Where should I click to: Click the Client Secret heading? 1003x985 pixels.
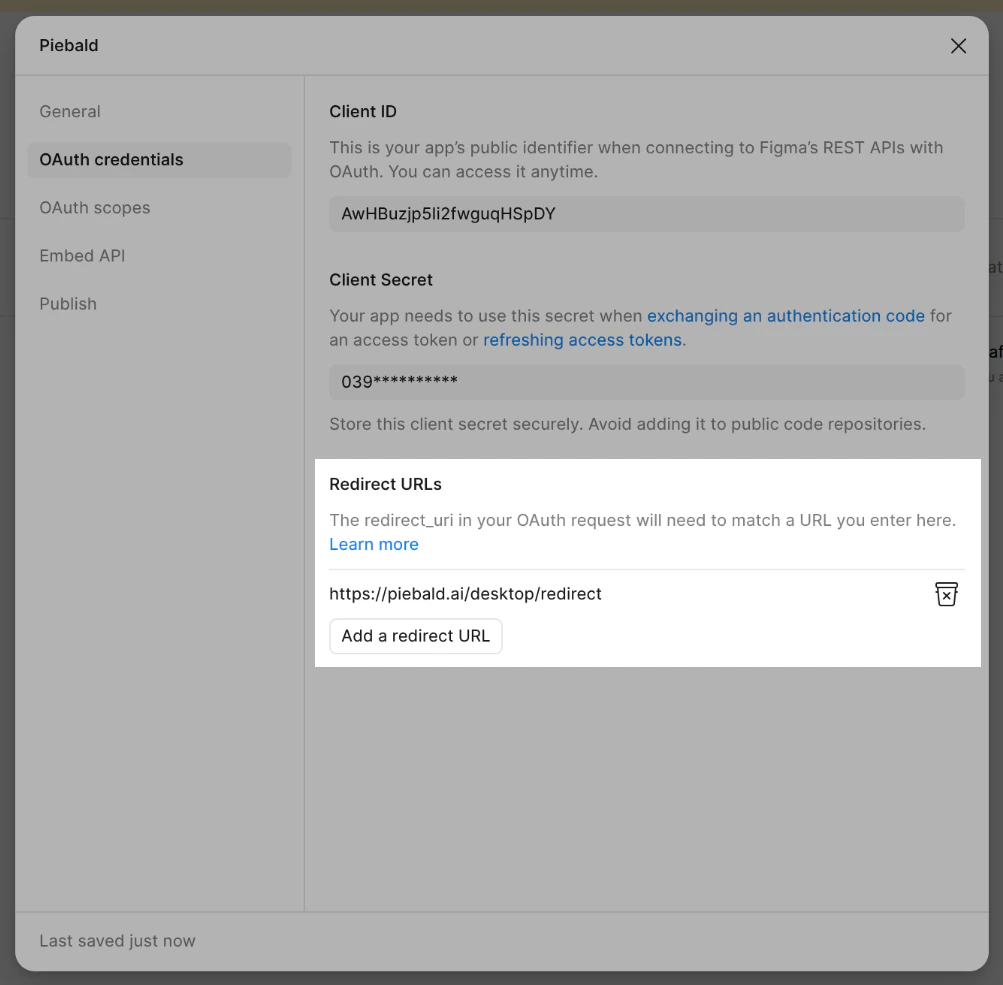pos(381,280)
